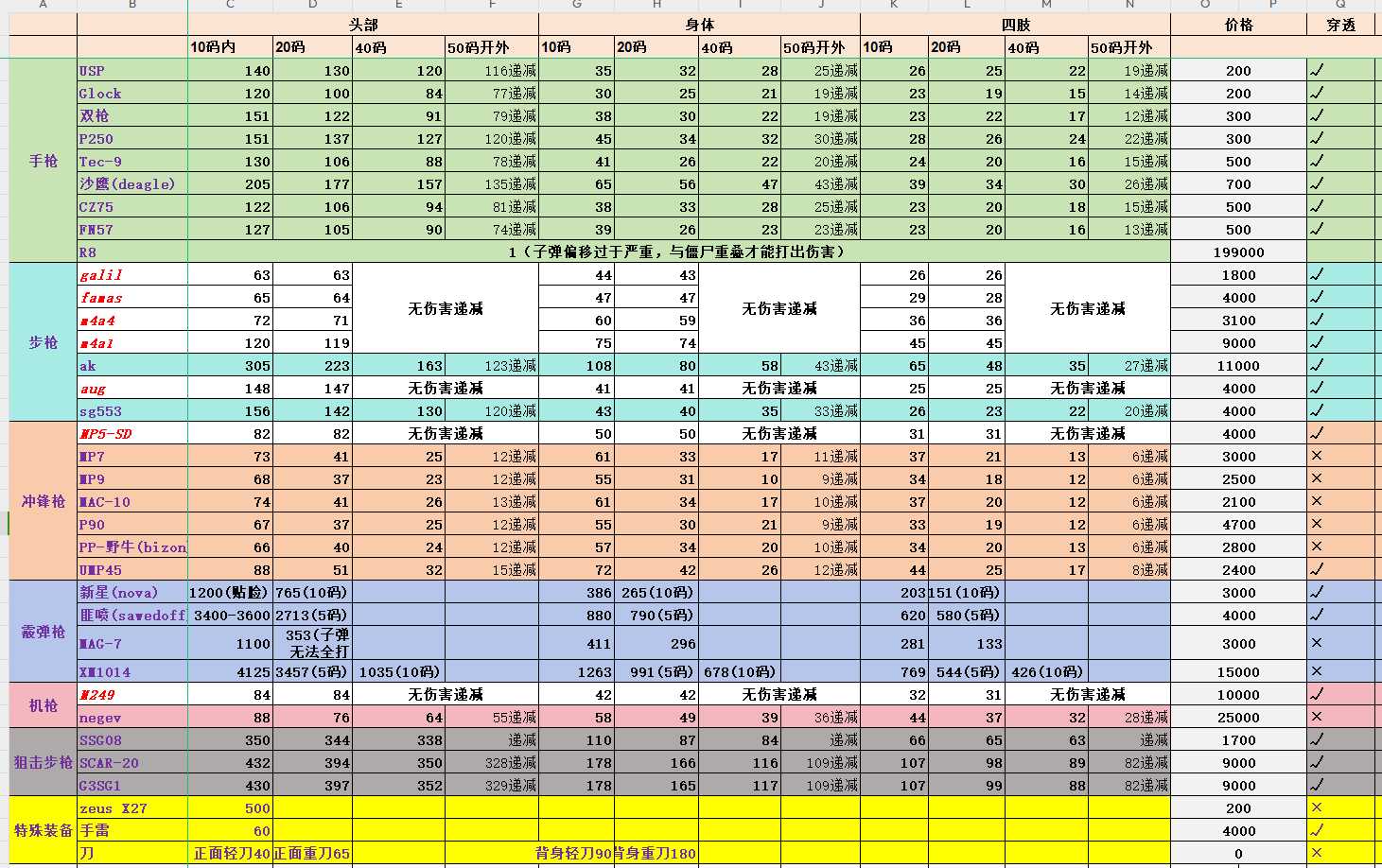The width and height of the screenshot is (1382, 868).
Task: Select the ak weapon name cell
Action: pyautogui.click(x=132, y=365)
